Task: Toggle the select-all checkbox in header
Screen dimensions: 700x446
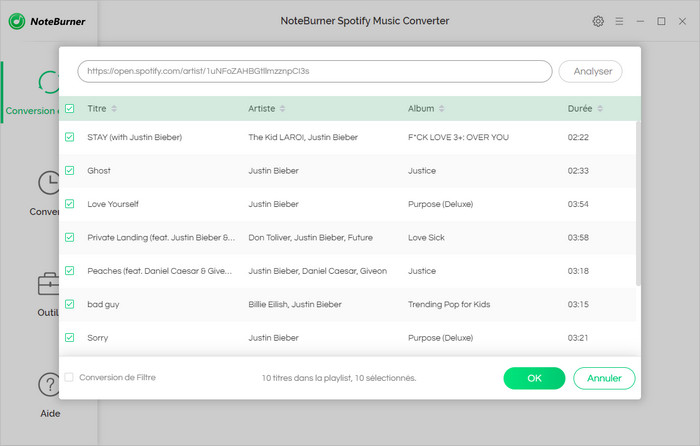Action: coord(70,108)
